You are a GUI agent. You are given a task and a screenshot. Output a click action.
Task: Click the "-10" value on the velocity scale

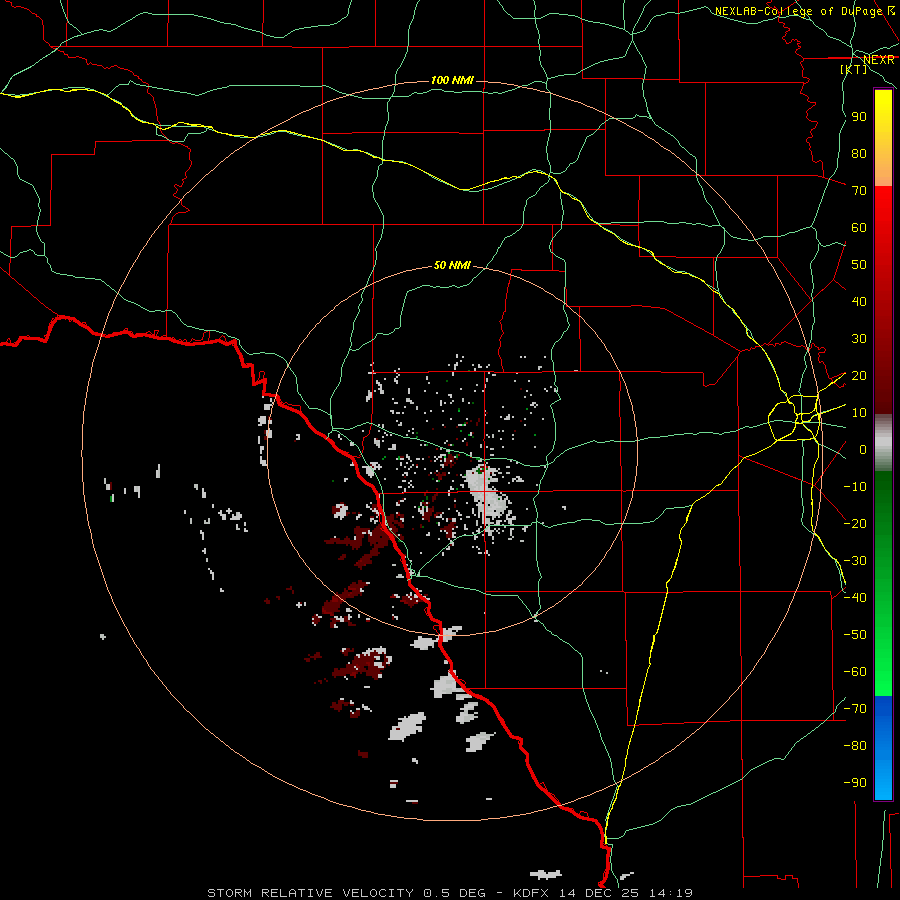tap(855, 487)
